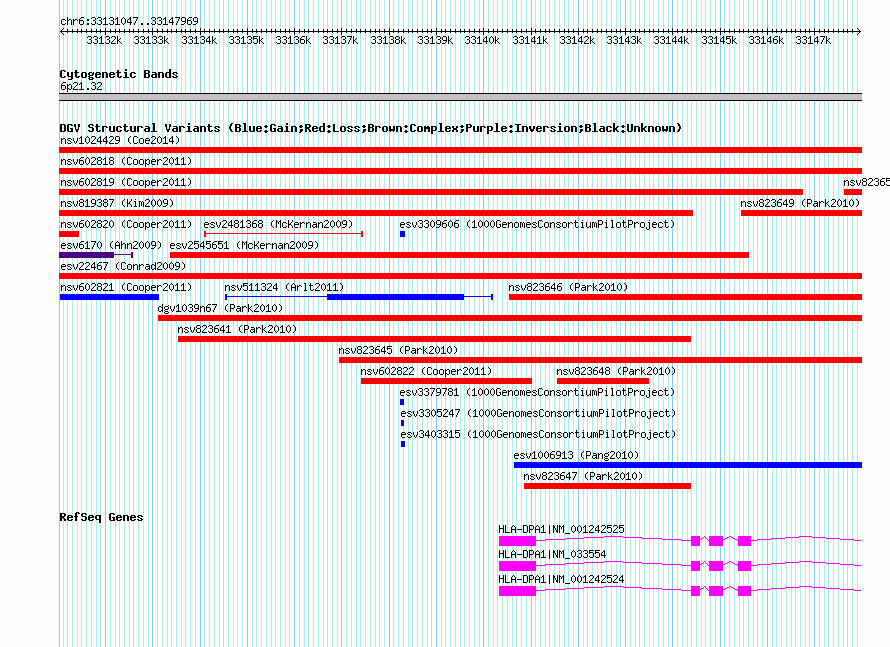
Task: Select nsv602821 (Cooper2011) label
Action: click(x=126, y=287)
